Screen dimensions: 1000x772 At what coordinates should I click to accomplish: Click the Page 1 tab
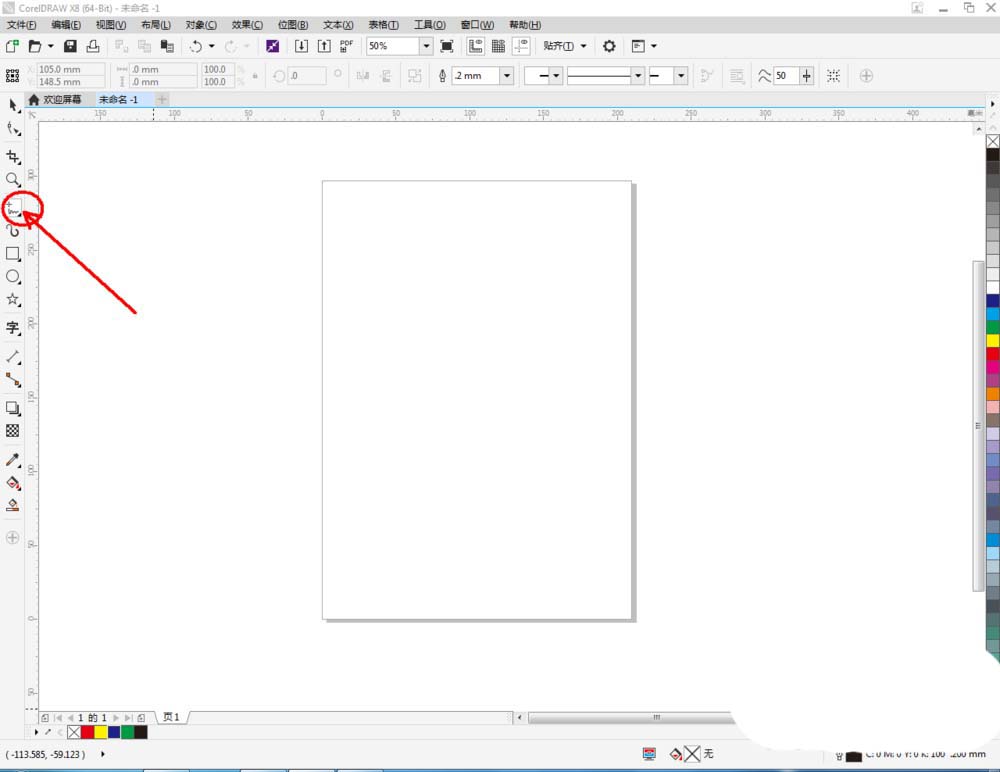point(171,717)
